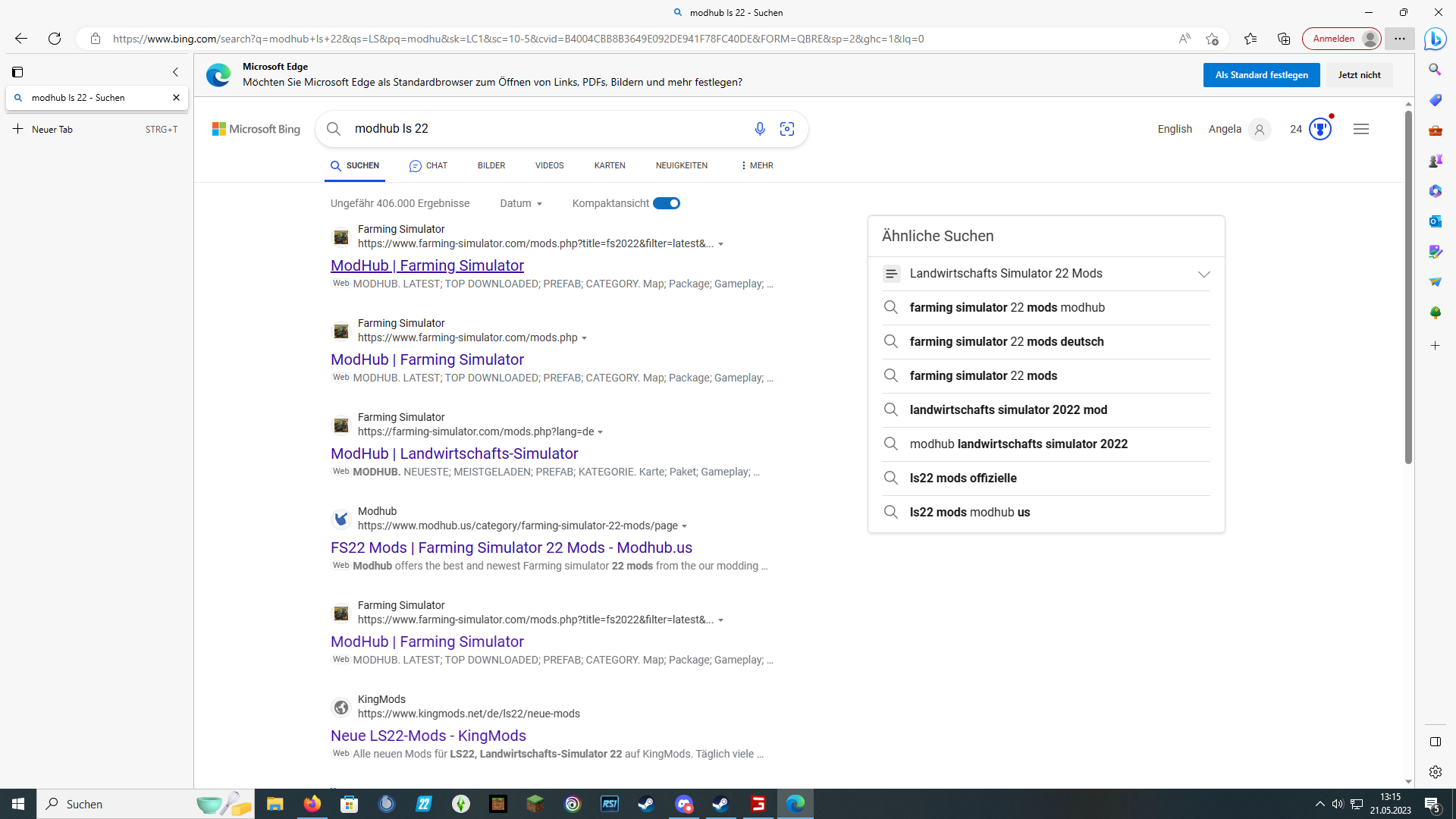
Task: Launch Farming Simulator 22 from the taskbar
Action: (423, 804)
